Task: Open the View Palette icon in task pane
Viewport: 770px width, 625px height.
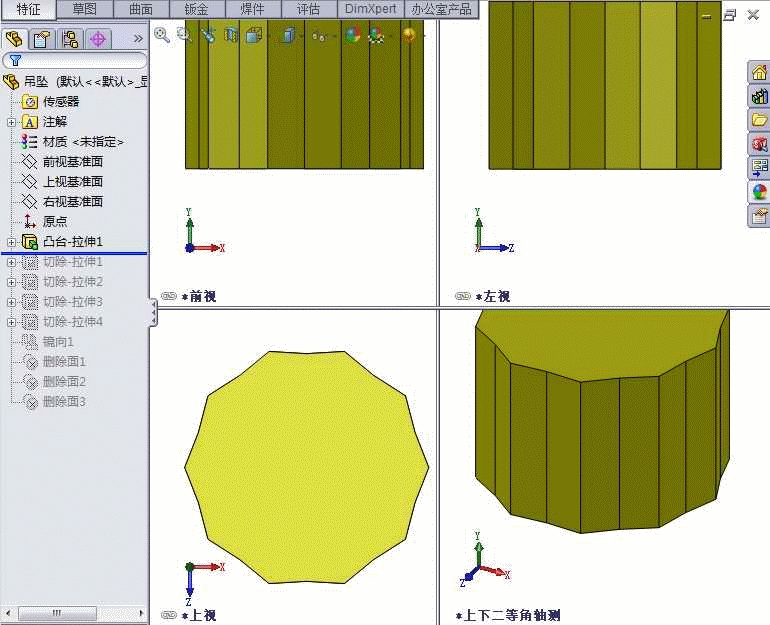Action: (x=759, y=167)
